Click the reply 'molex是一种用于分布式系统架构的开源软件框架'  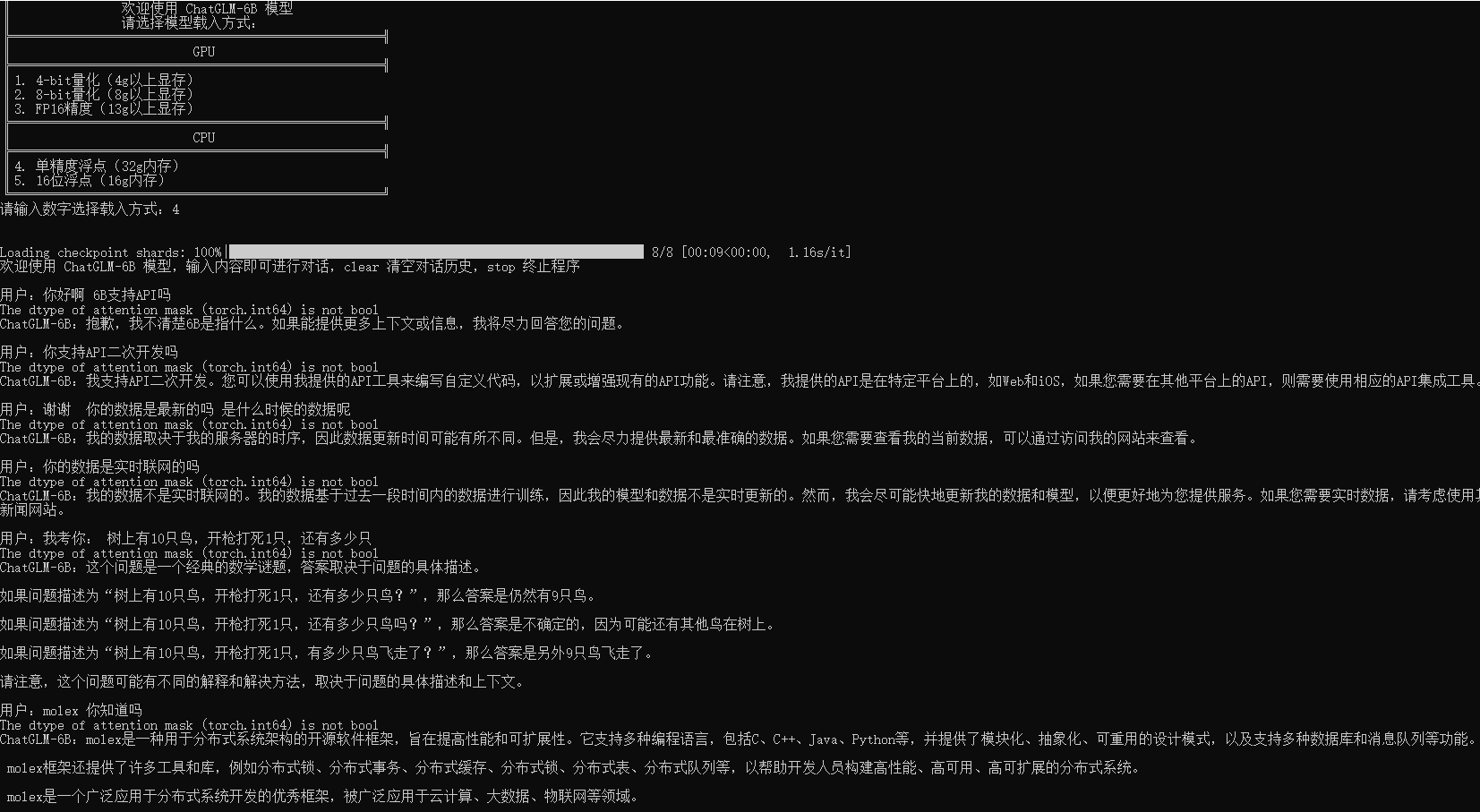tap(738, 739)
